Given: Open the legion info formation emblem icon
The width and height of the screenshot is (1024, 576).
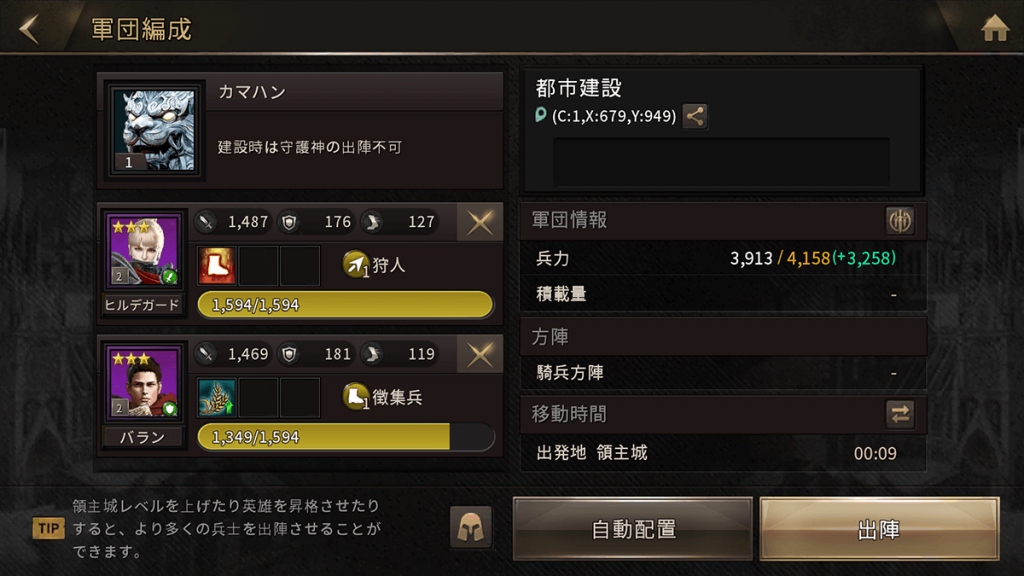Looking at the screenshot, I should coord(900,221).
